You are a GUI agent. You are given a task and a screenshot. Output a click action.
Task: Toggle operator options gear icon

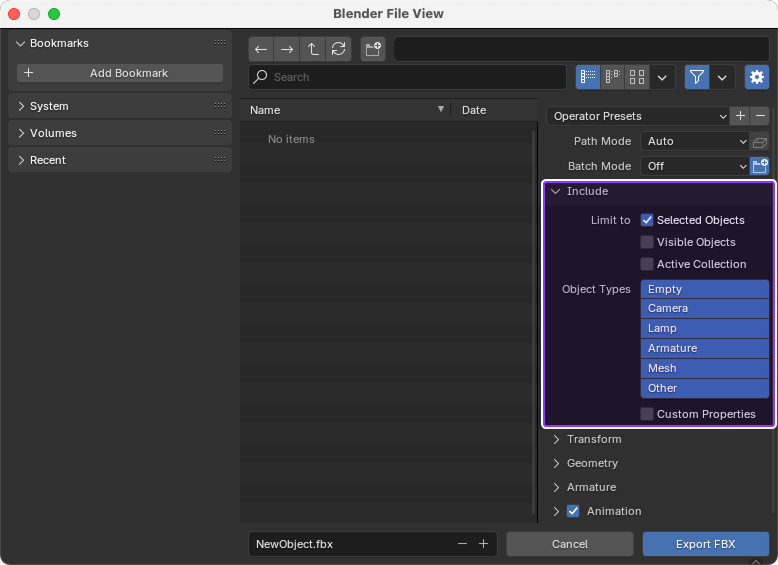pyautogui.click(x=757, y=77)
